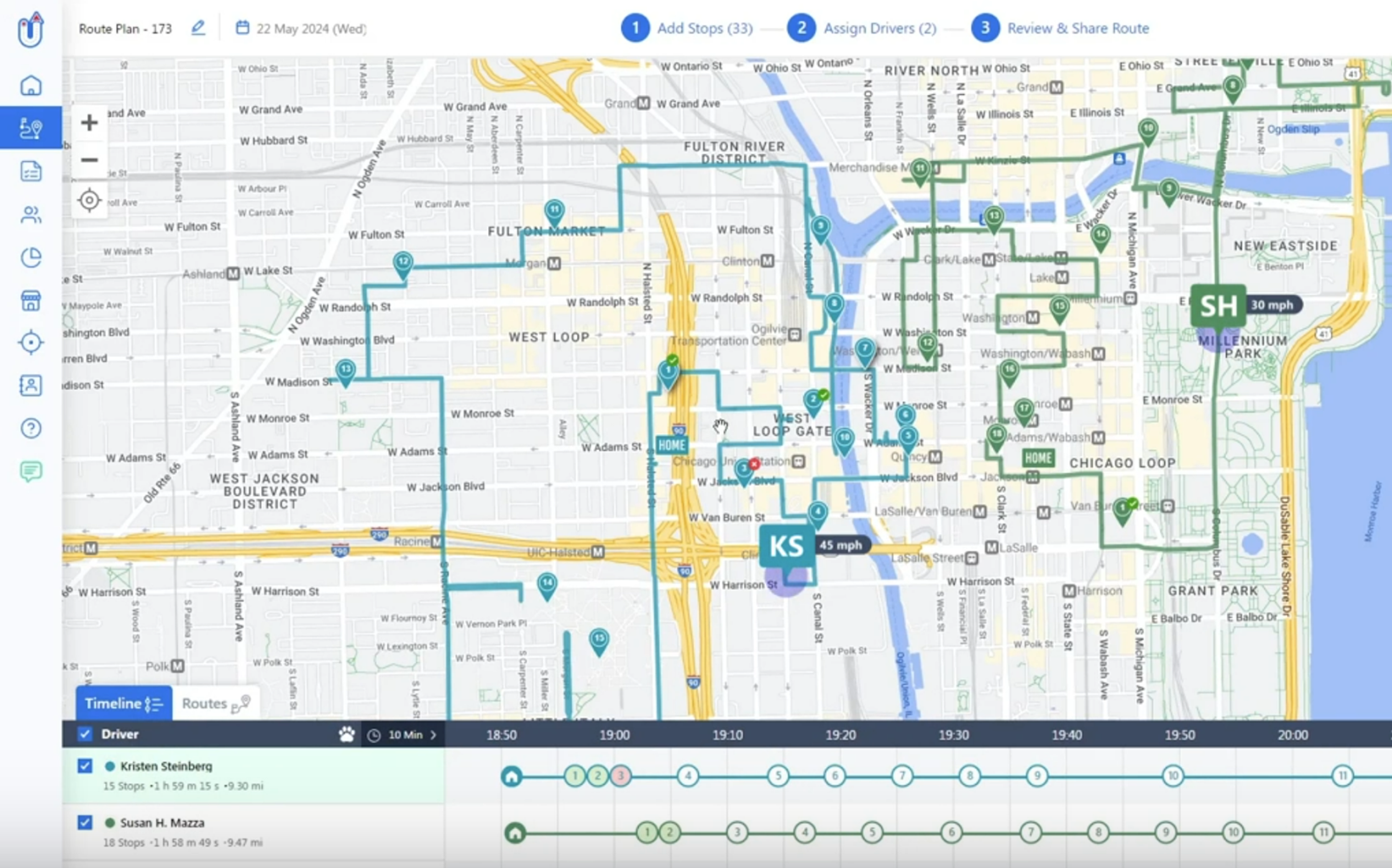Recenter map with locate icon
Viewport: 1392px width, 868px height.
(89, 200)
